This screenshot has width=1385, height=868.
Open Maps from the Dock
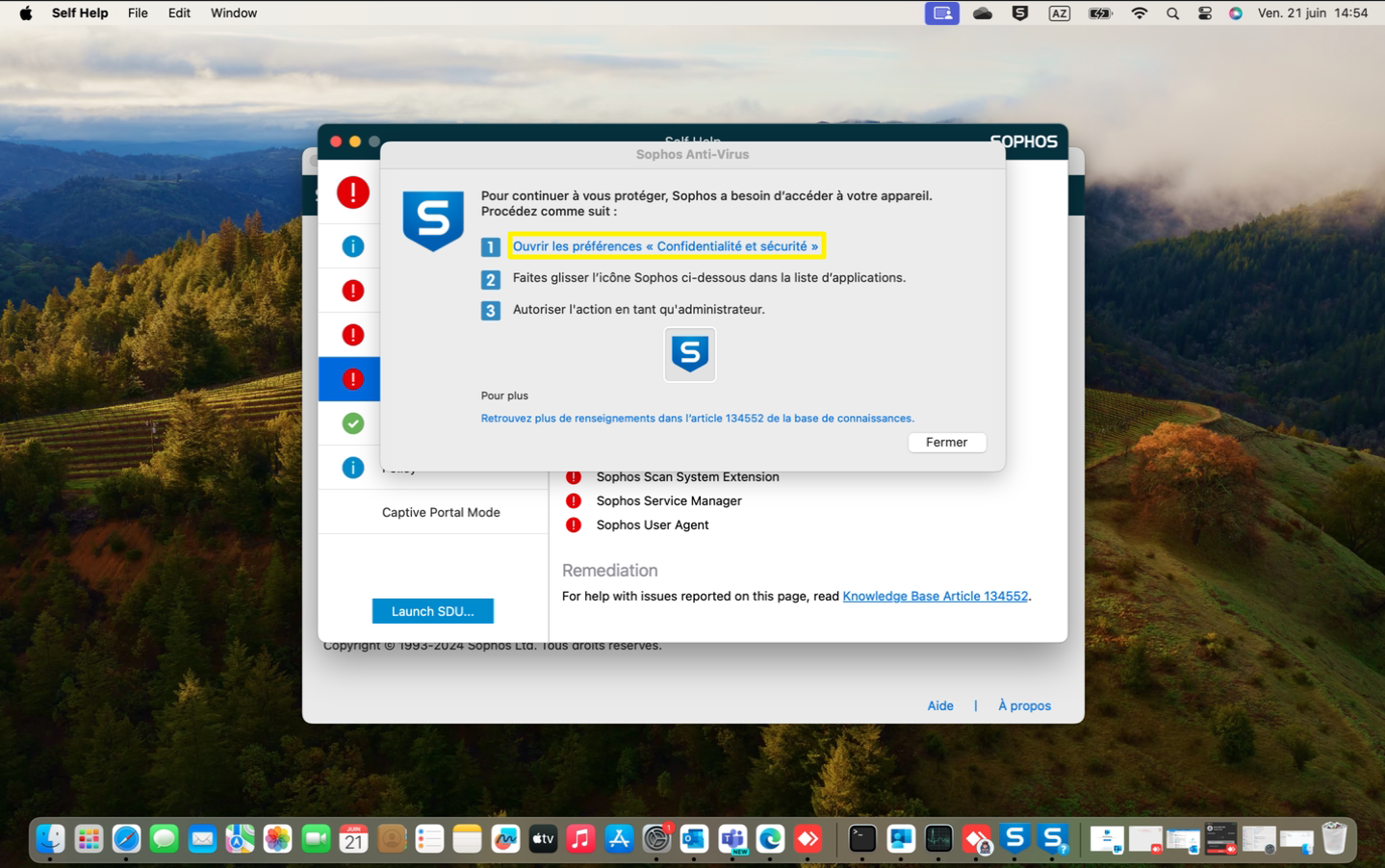pos(240,839)
